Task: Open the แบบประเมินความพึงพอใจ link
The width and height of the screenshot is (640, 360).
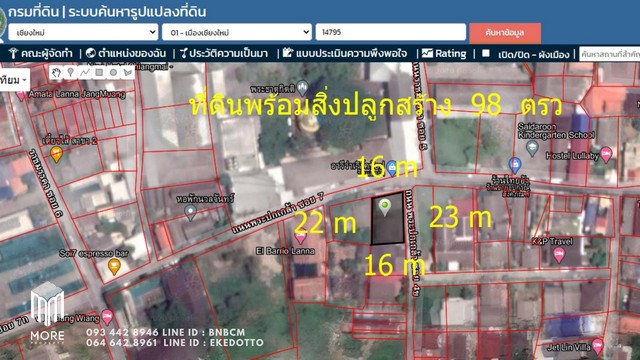Action: pyautogui.click(x=345, y=53)
